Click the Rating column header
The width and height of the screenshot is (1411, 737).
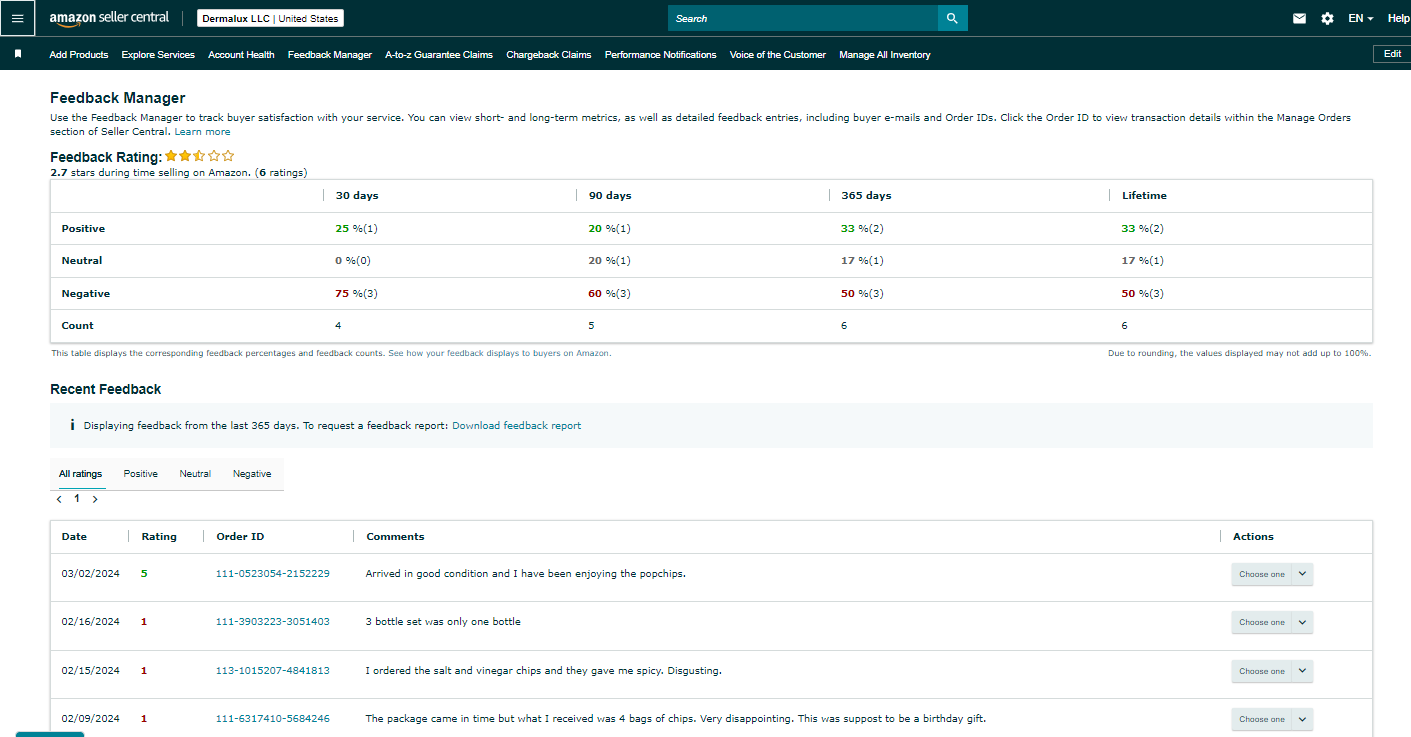[159, 537]
